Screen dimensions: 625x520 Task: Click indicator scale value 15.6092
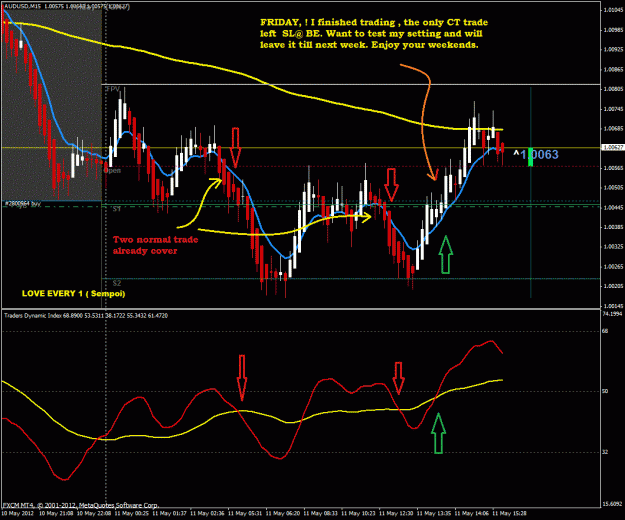coord(612,504)
